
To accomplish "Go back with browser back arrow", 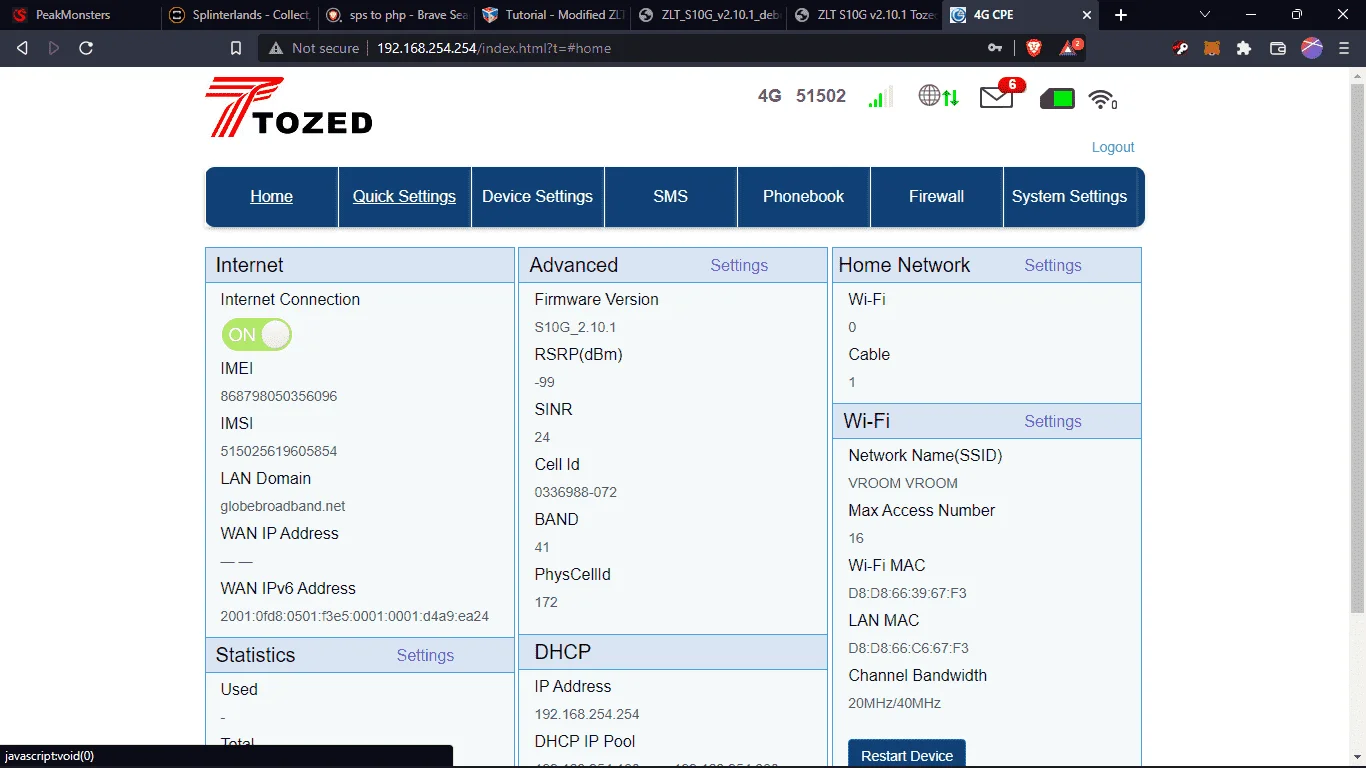I will coord(22,48).
